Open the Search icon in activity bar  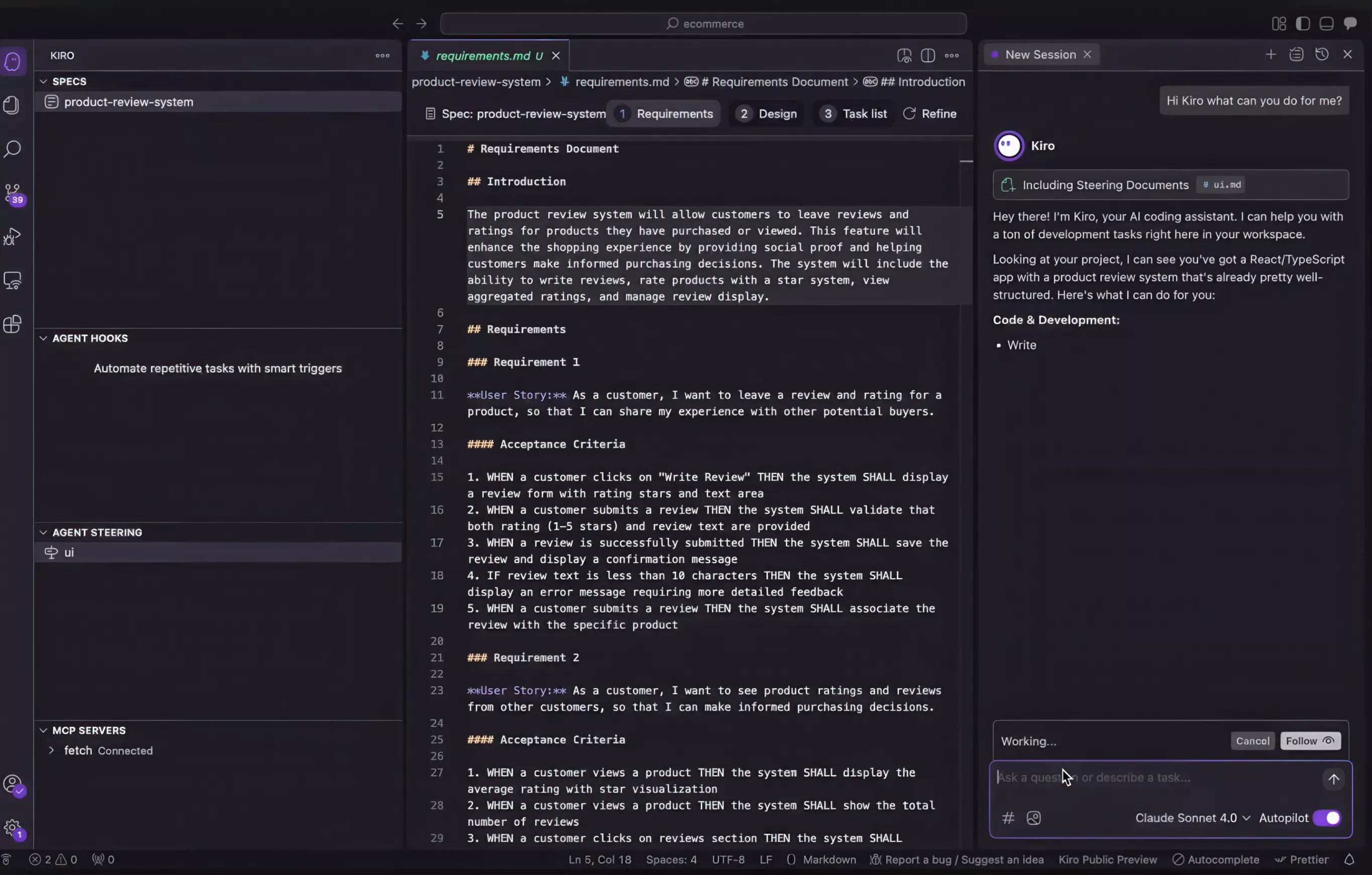13,149
